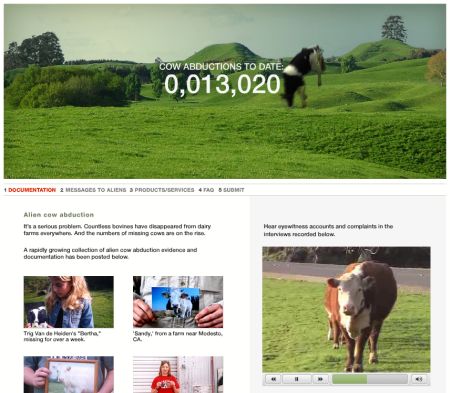Screen dimensions: 450x393
Task: Click the flying cow in the banner
Action: (303, 76)
